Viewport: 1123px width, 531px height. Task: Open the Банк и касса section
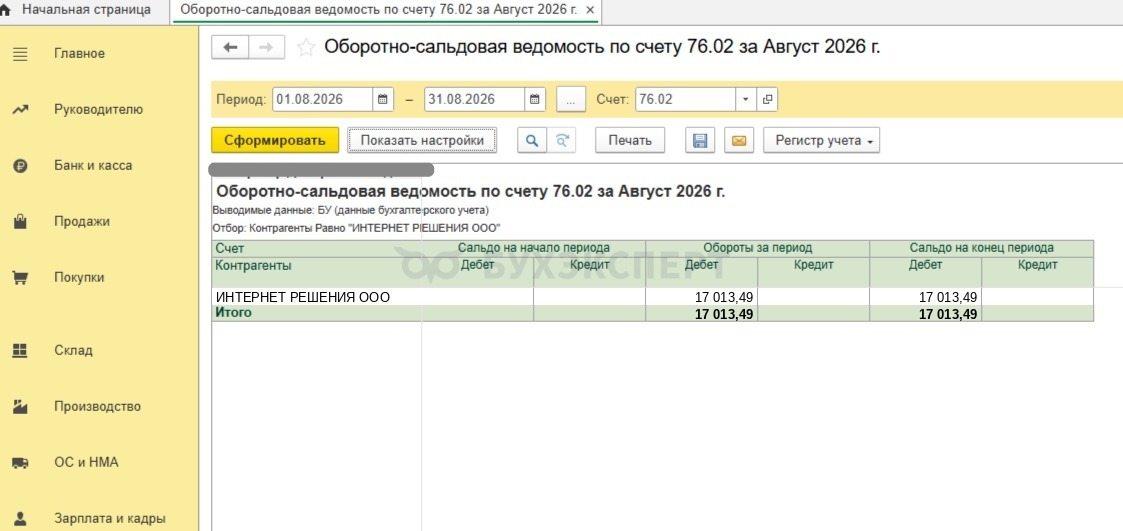93,166
